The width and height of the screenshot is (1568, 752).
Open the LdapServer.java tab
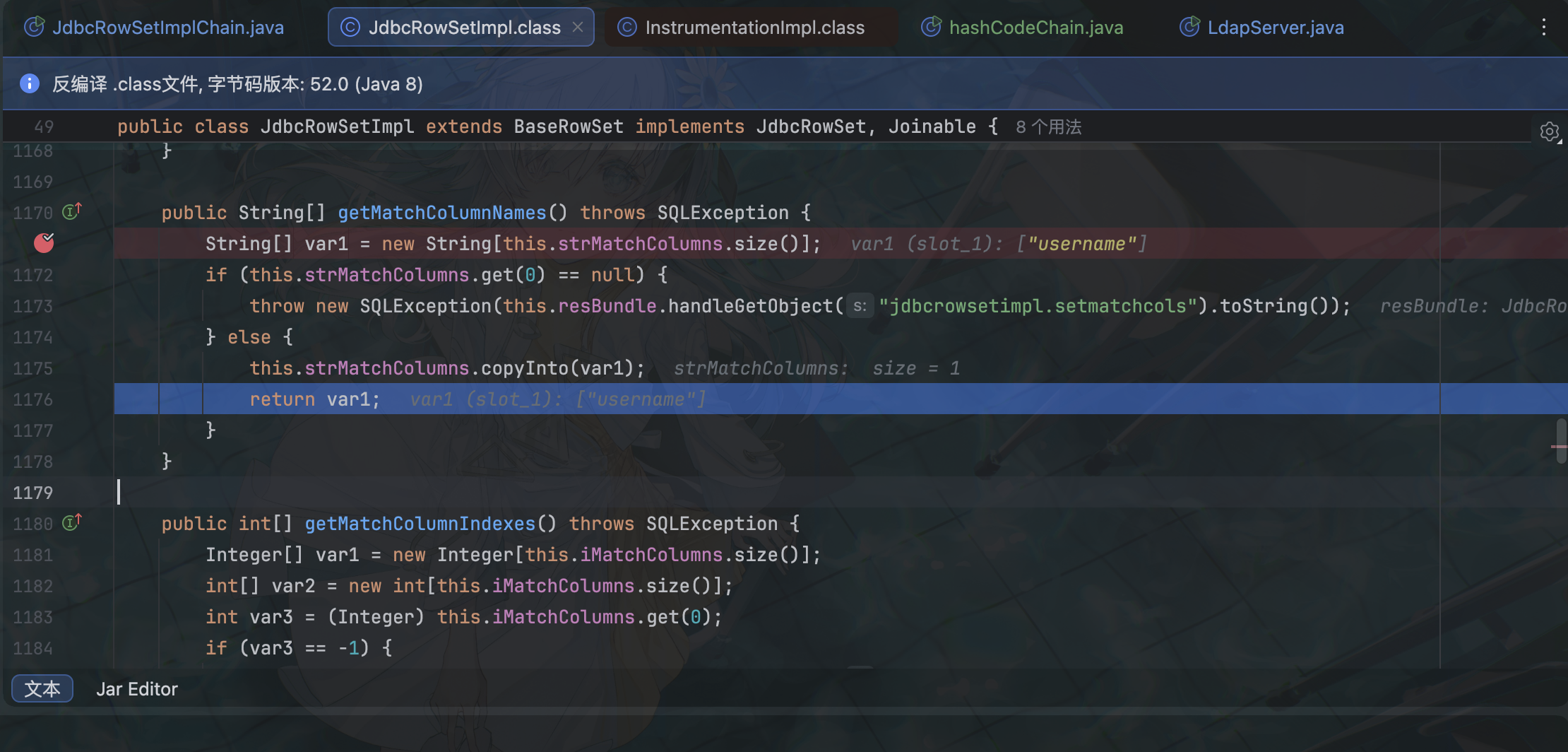coord(1275,28)
